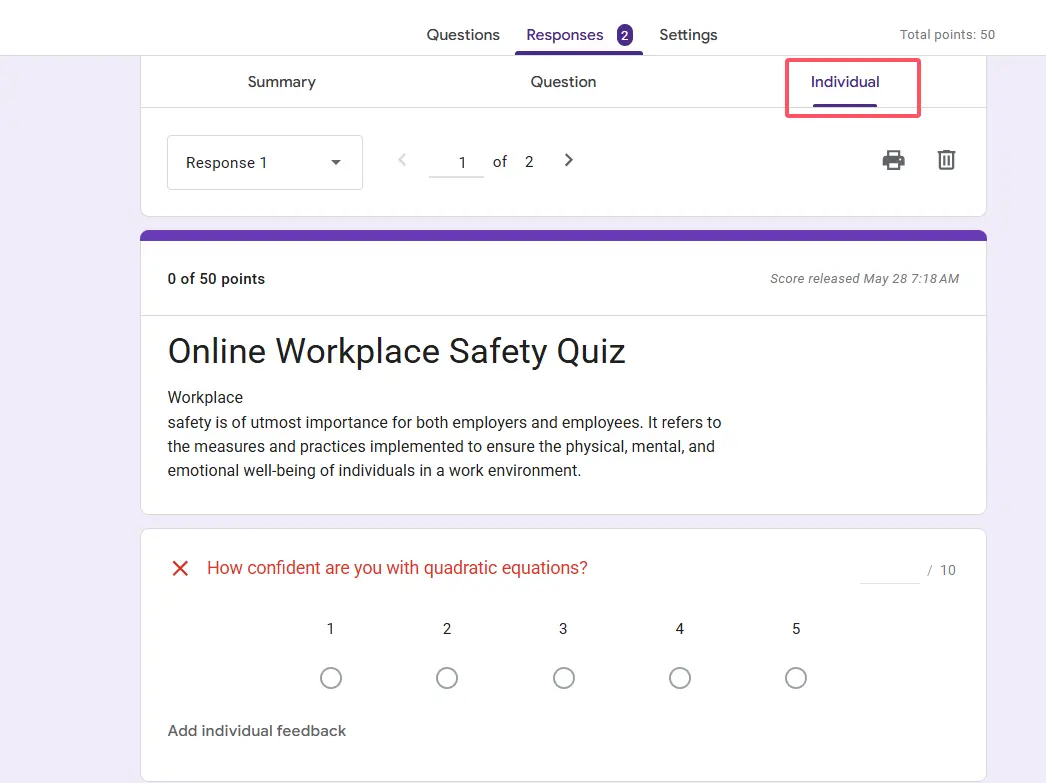The width and height of the screenshot is (1046, 783).
Task: Go to next response arrow
Action: [x=568, y=160]
